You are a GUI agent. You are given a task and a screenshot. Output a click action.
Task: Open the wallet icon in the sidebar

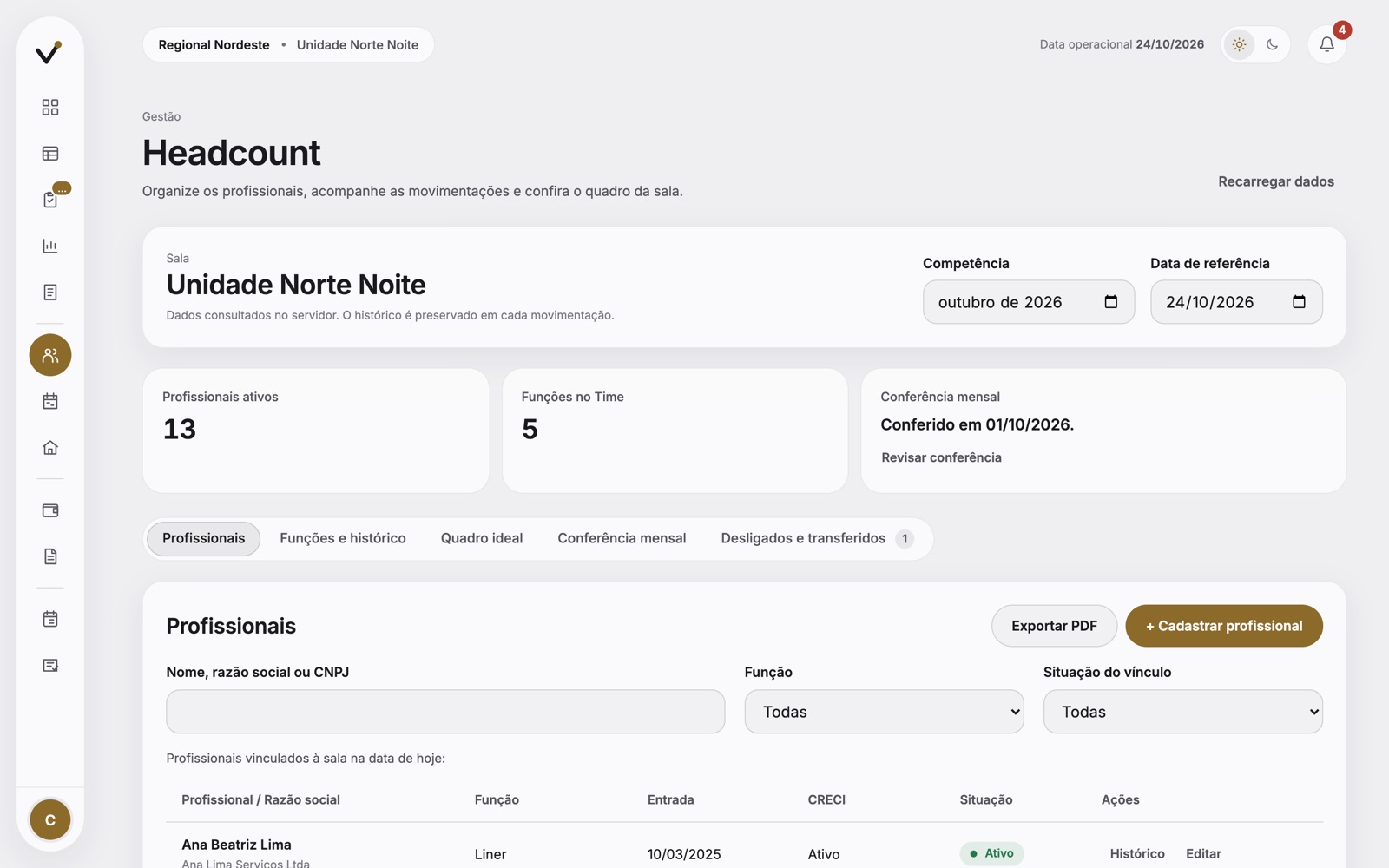50,510
